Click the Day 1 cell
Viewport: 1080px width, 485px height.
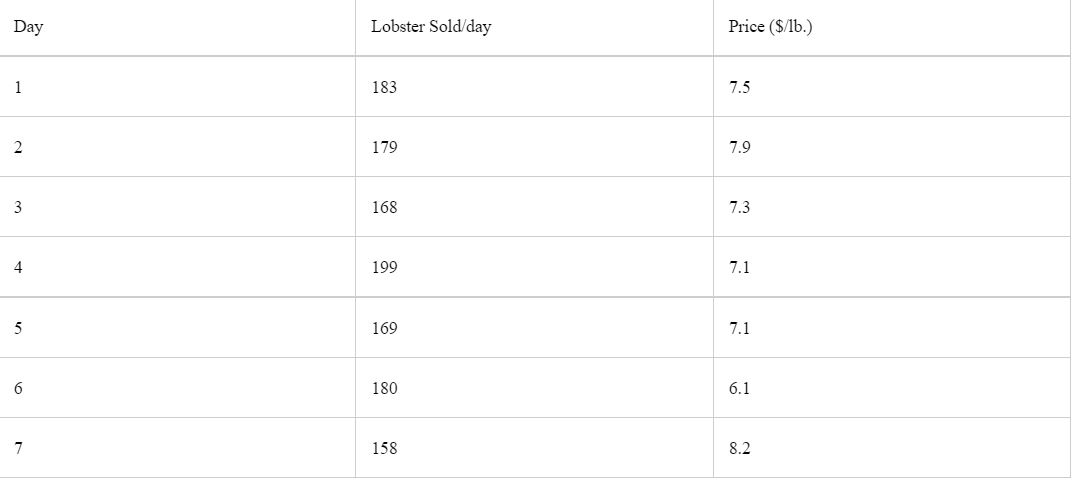pos(177,87)
